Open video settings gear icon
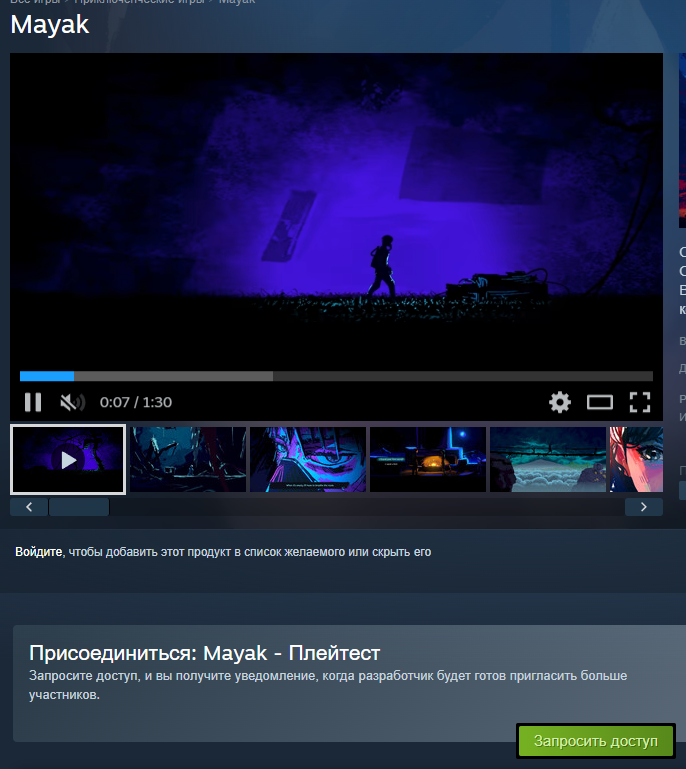686x769 pixels. click(x=559, y=402)
